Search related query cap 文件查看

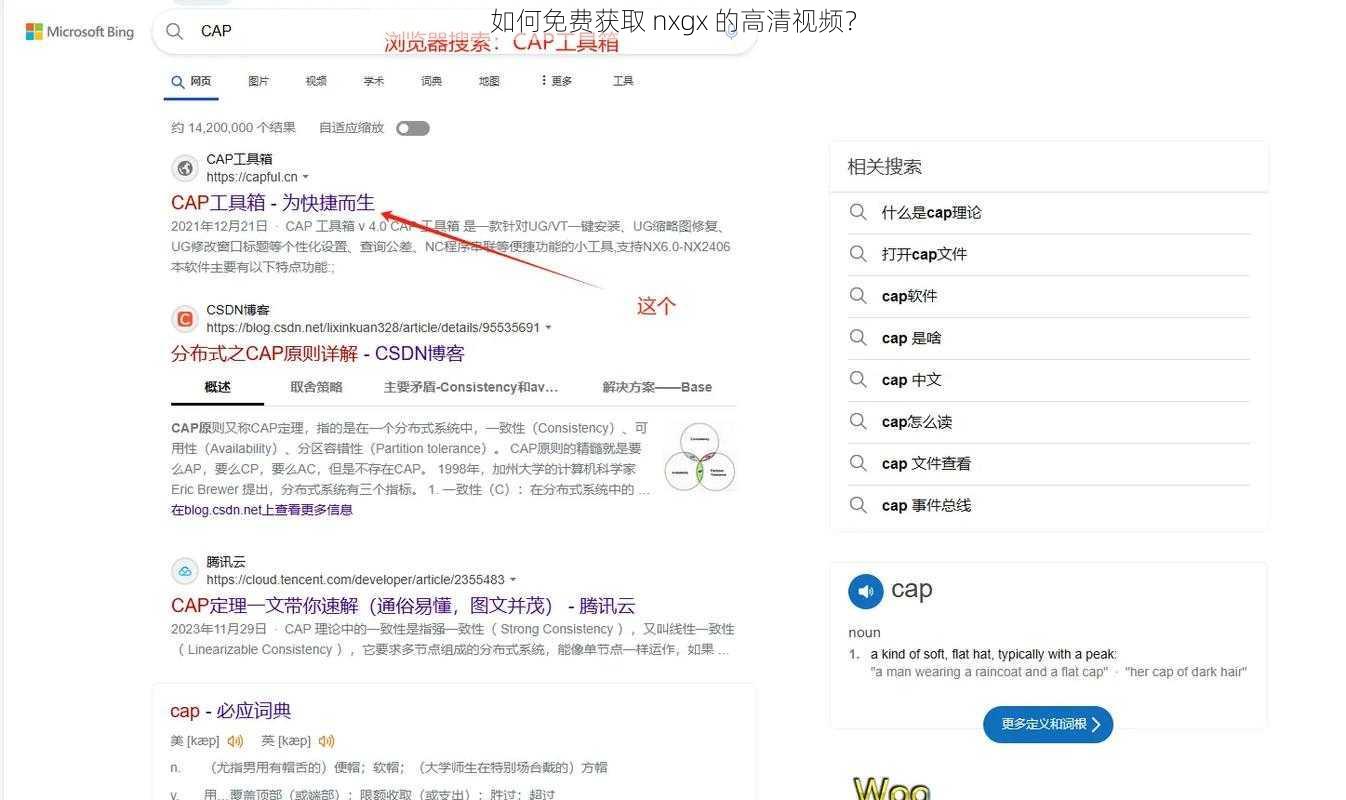tap(927, 464)
